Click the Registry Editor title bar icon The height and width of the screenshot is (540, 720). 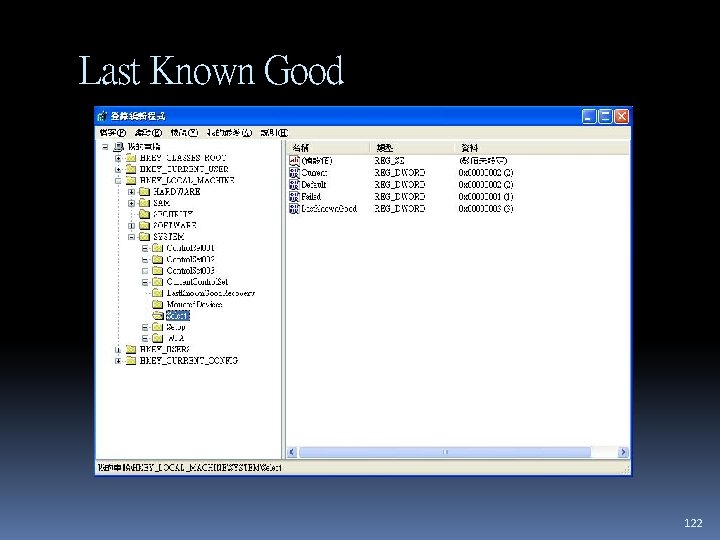point(102,116)
